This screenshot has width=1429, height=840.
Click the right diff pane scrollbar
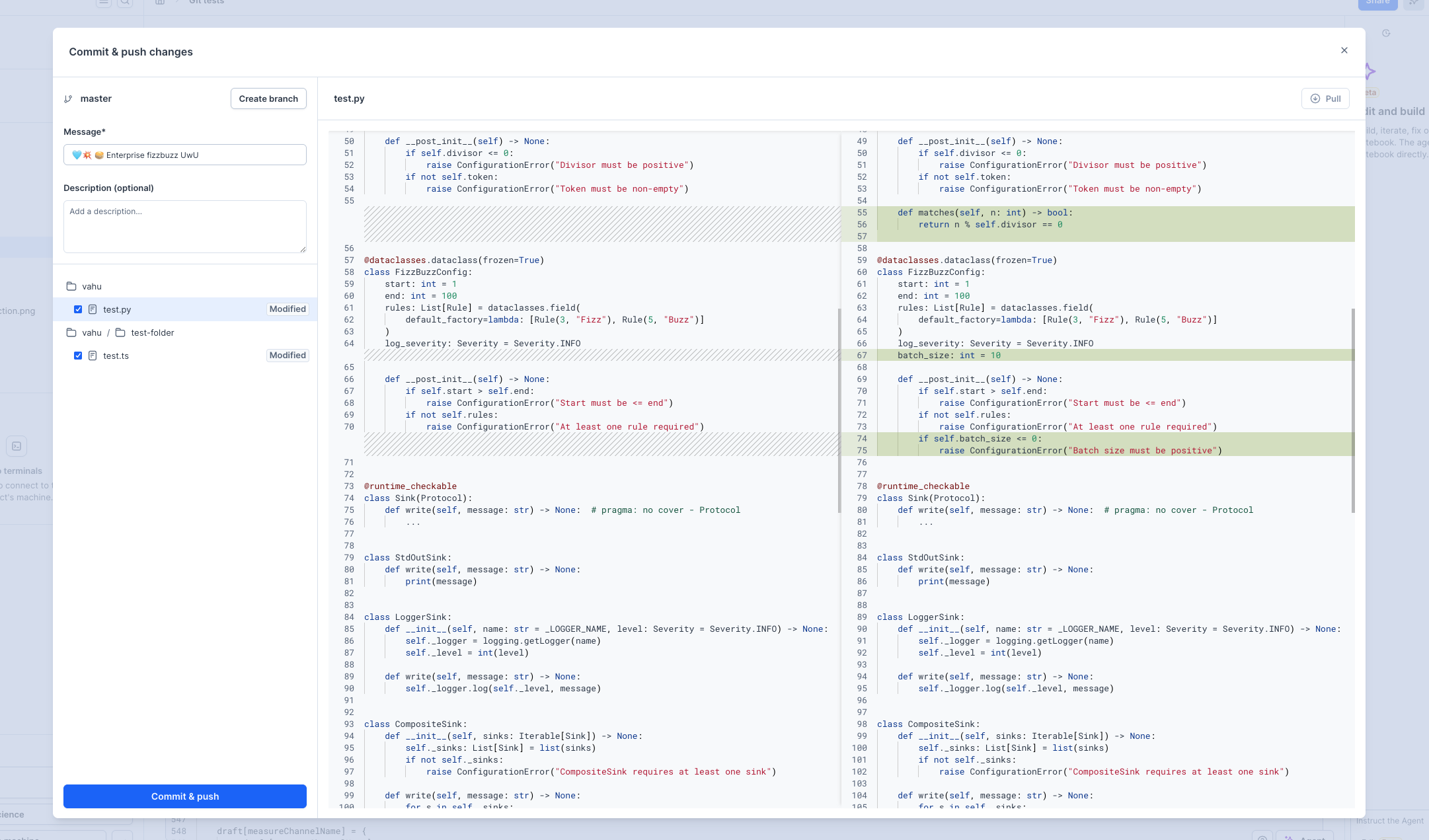tap(1353, 410)
